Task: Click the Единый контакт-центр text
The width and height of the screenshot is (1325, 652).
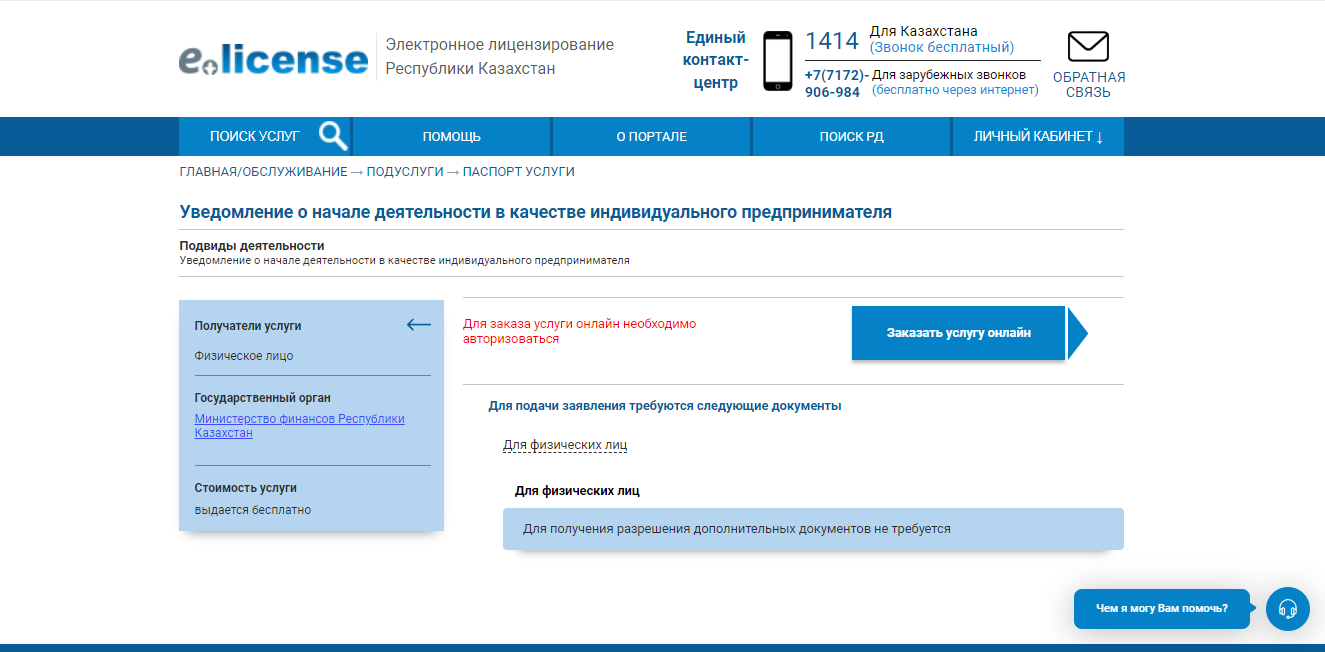Action: [716, 60]
